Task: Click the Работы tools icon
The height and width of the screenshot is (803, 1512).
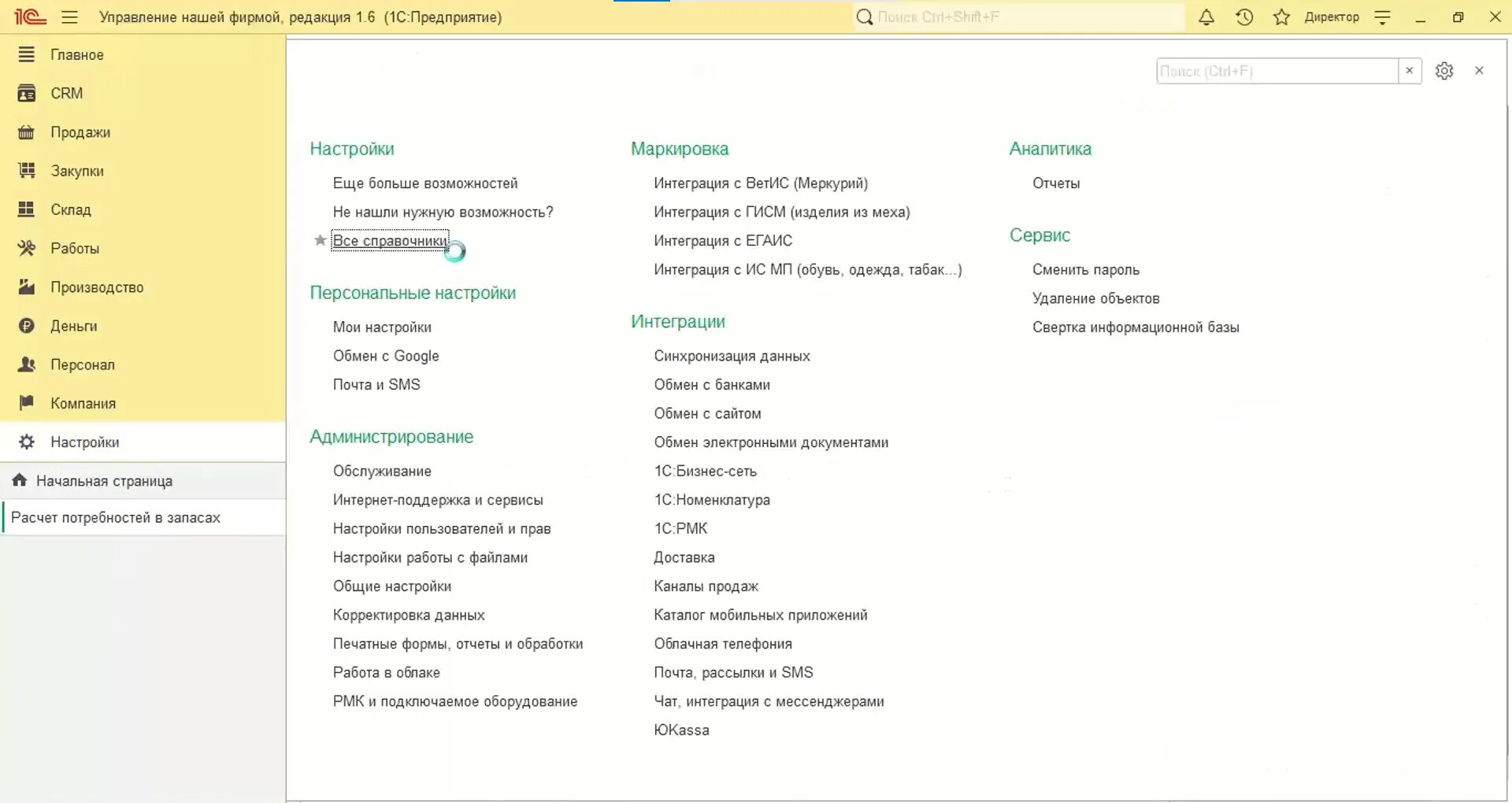Action: click(x=27, y=248)
